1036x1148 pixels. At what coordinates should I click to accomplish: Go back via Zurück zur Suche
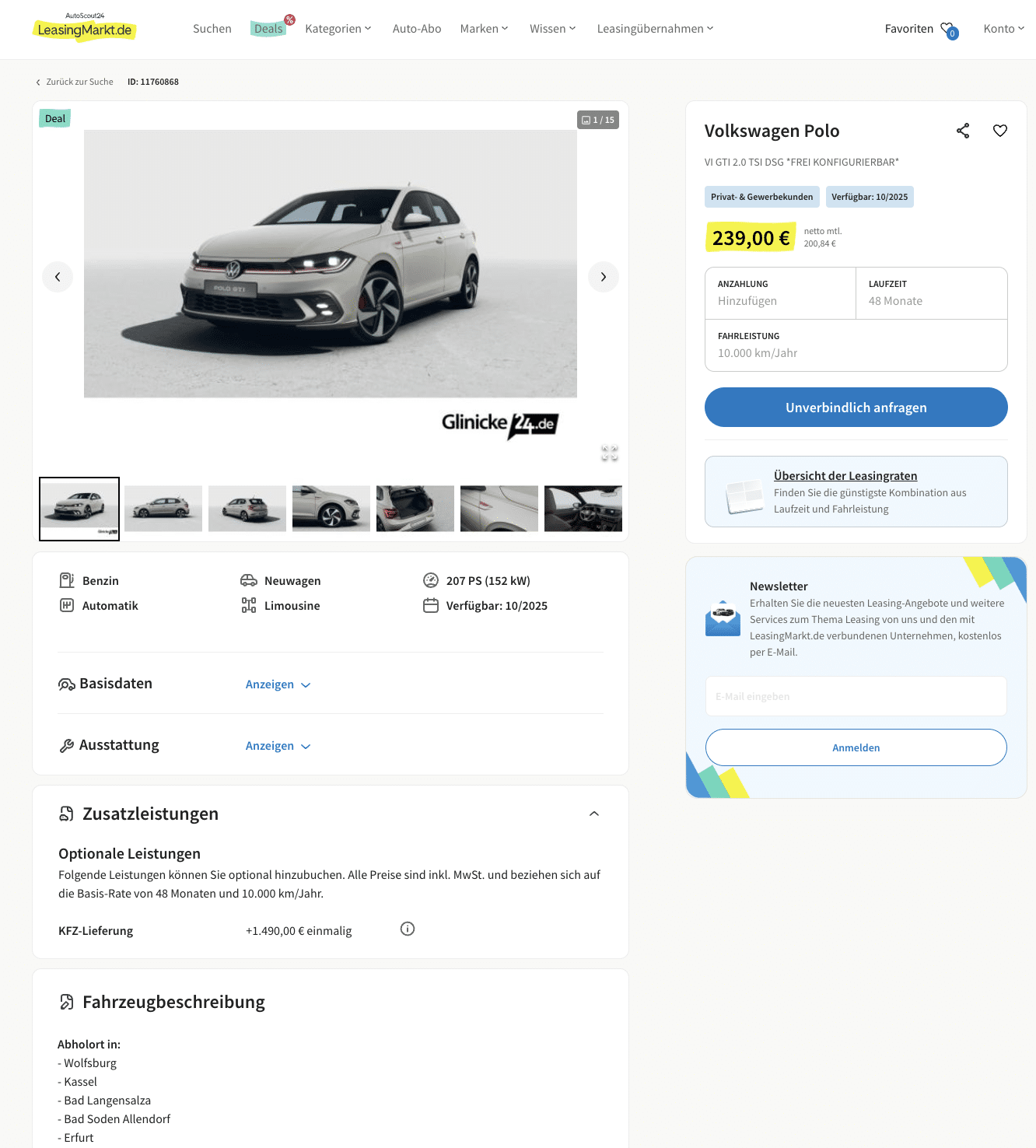[x=75, y=82]
